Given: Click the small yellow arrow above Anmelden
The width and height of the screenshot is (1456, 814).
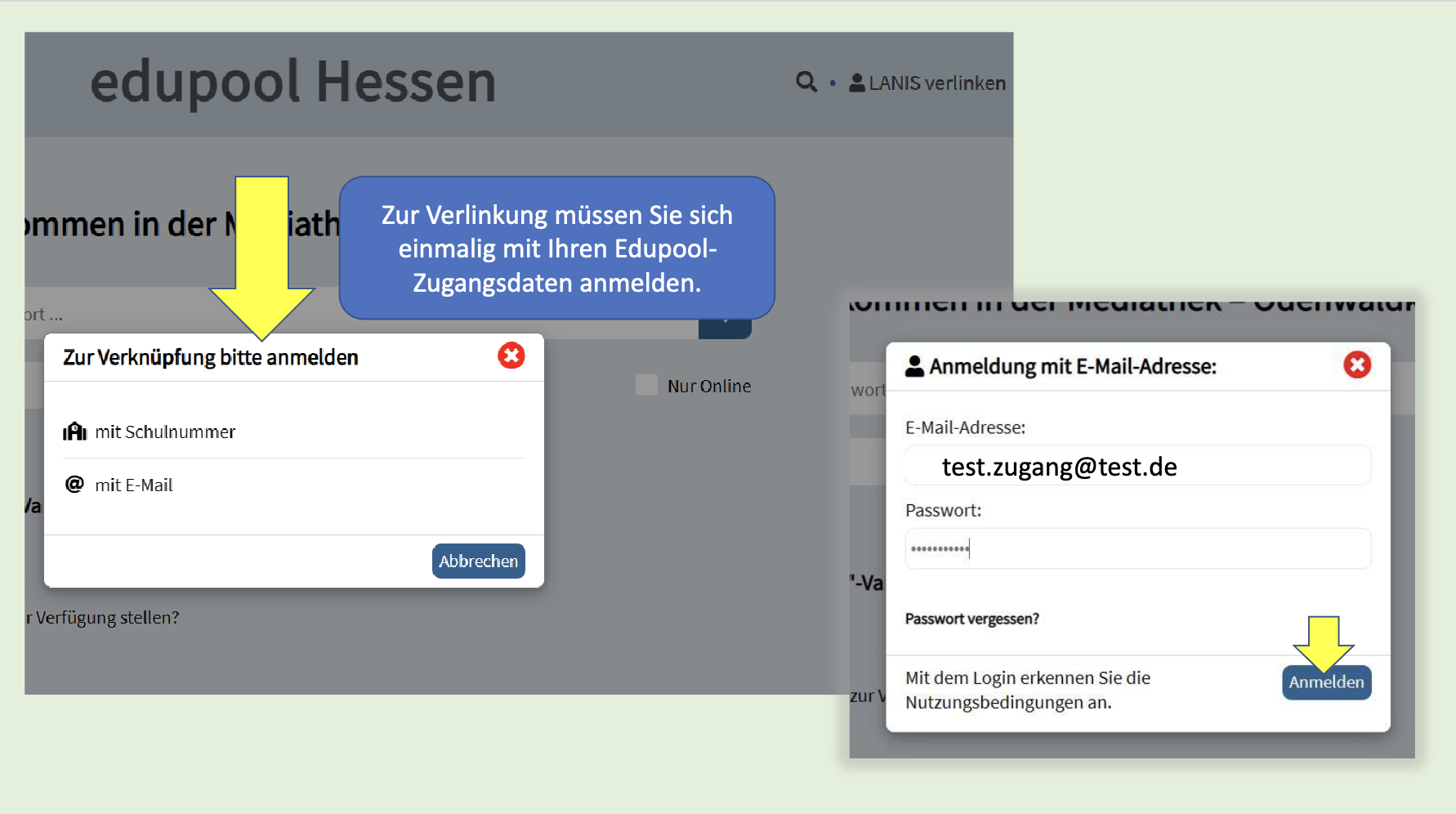Looking at the screenshot, I should 1323,643.
